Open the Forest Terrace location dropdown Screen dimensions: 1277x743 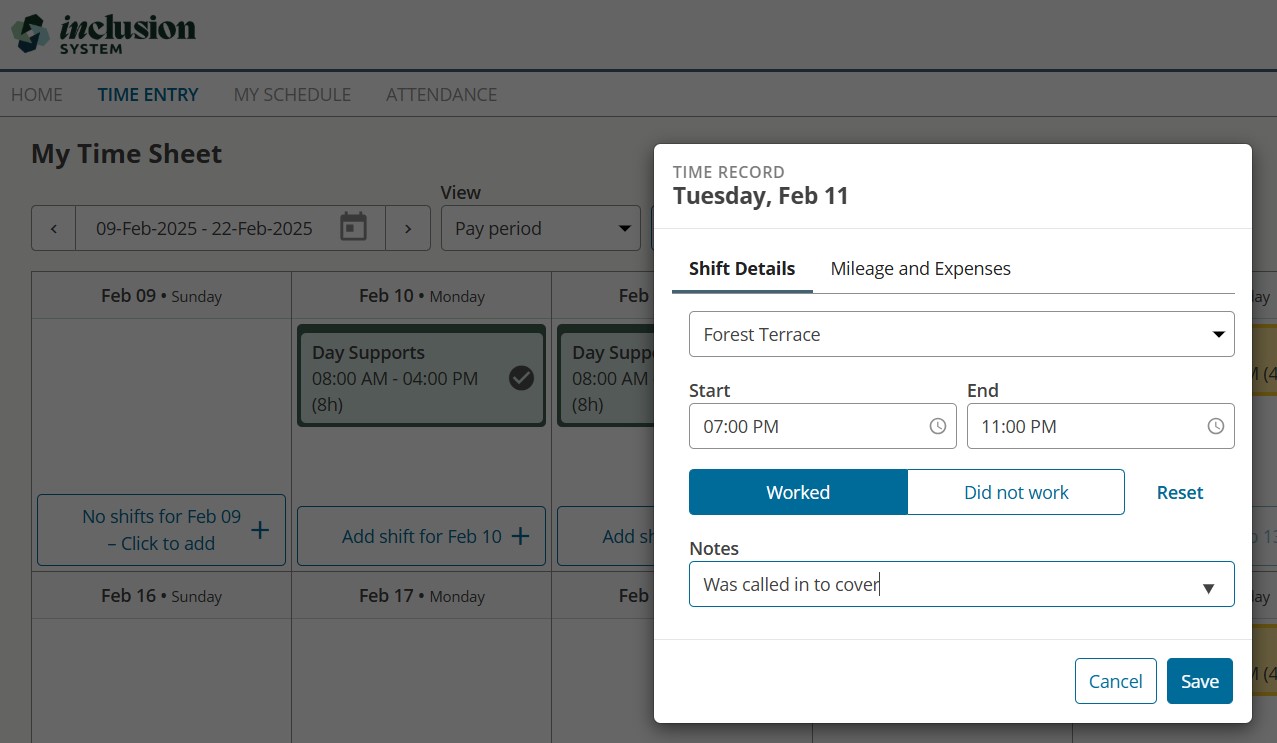pyautogui.click(x=962, y=334)
